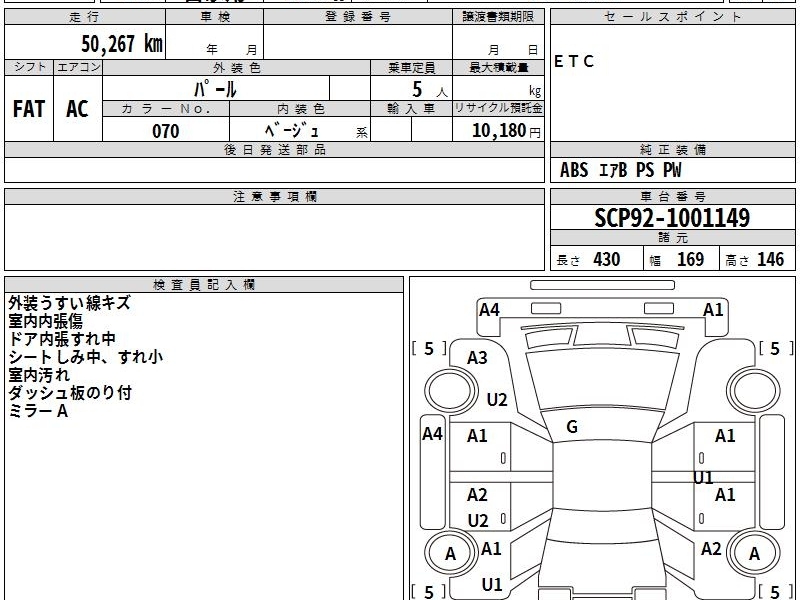Click the 登録番号 header cell

point(358,17)
